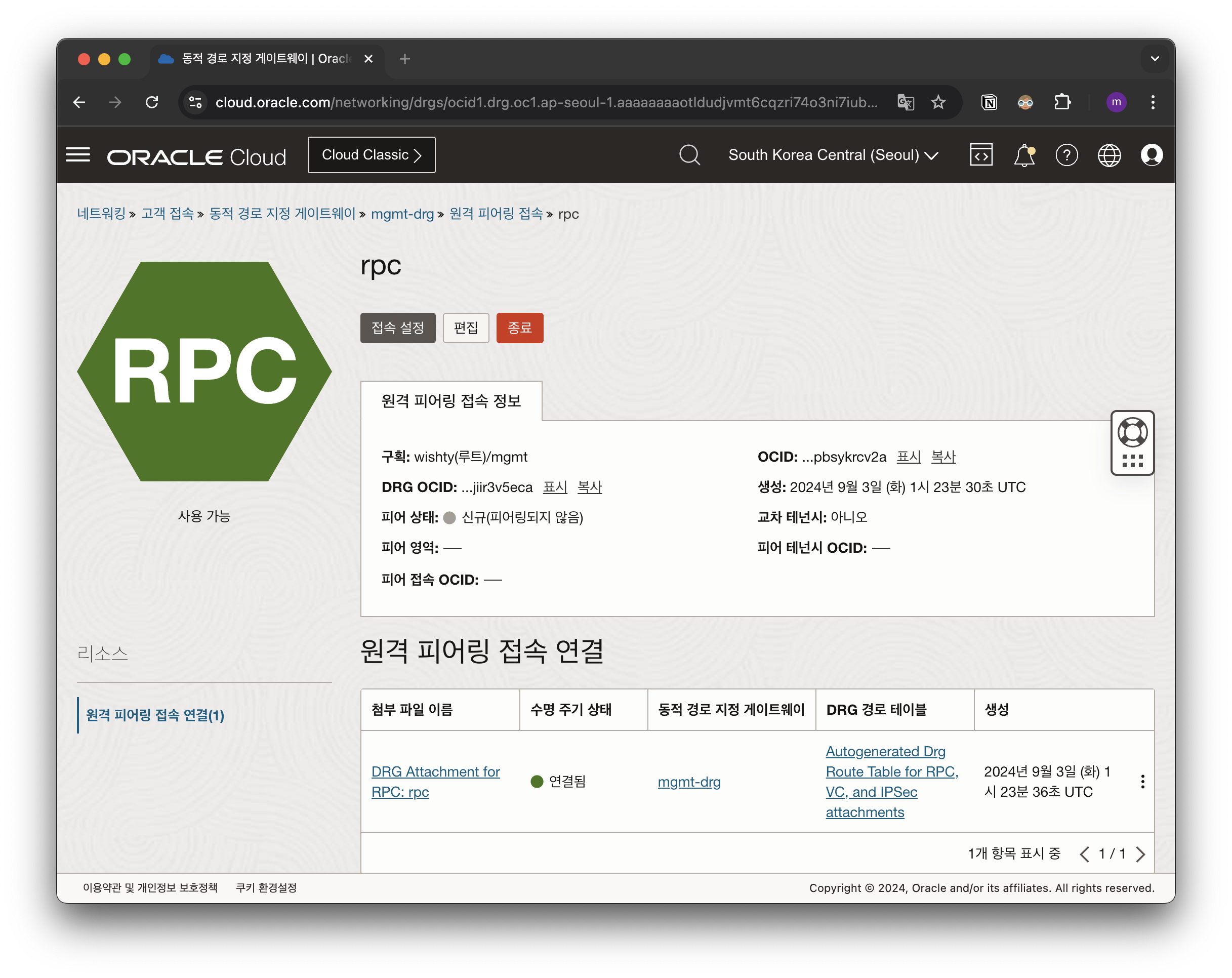Image resolution: width=1232 pixels, height=978 pixels.
Task: Open the hamburger navigation menu
Action: coord(78,155)
